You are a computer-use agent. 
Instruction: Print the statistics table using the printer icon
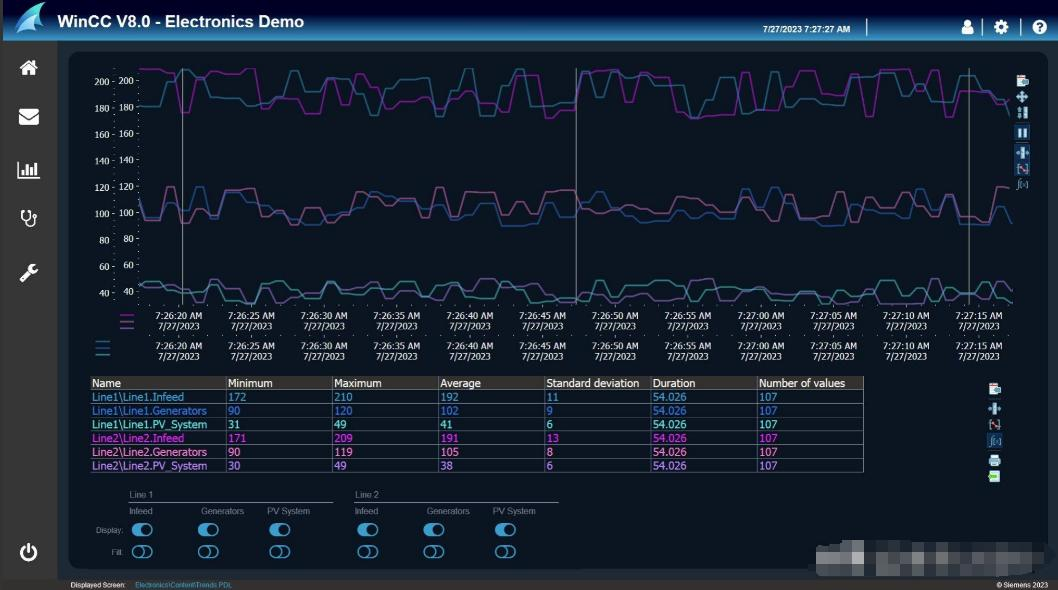pyautogui.click(x=994, y=458)
